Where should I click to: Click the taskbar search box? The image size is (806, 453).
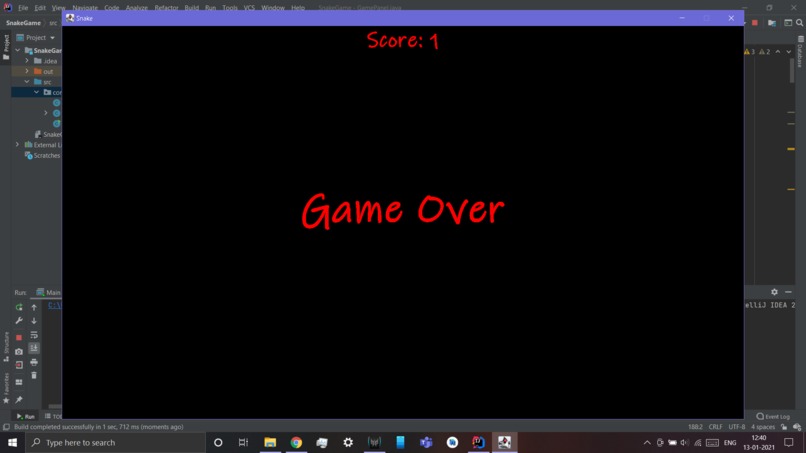tap(115, 442)
